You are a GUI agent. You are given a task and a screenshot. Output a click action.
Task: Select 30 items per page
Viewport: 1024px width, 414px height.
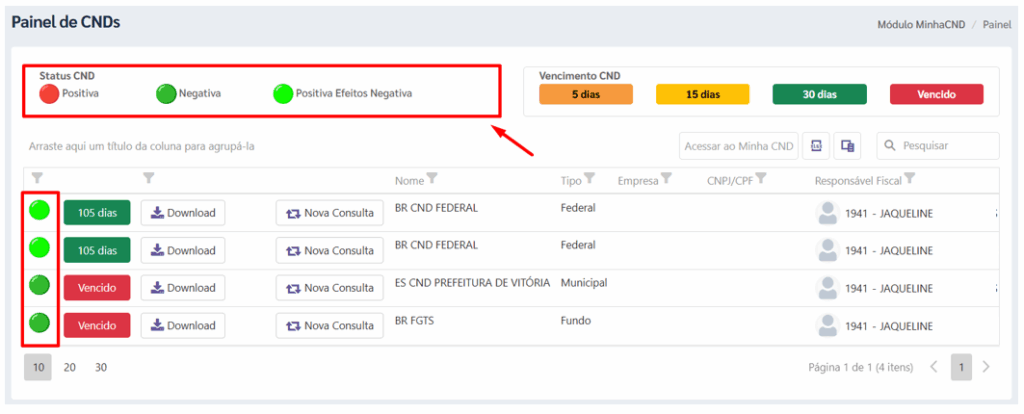(x=101, y=368)
